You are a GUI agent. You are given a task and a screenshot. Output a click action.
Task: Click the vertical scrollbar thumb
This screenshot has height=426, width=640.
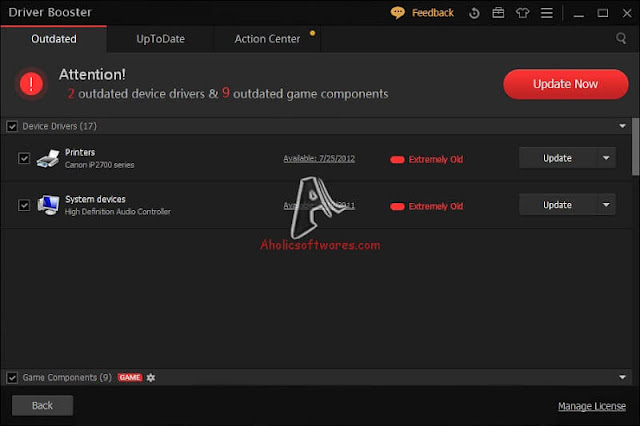pyautogui.click(x=636, y=147)
